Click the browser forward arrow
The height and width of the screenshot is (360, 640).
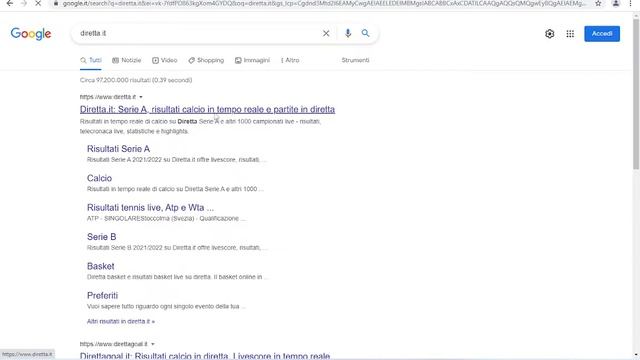click(24, 3)
